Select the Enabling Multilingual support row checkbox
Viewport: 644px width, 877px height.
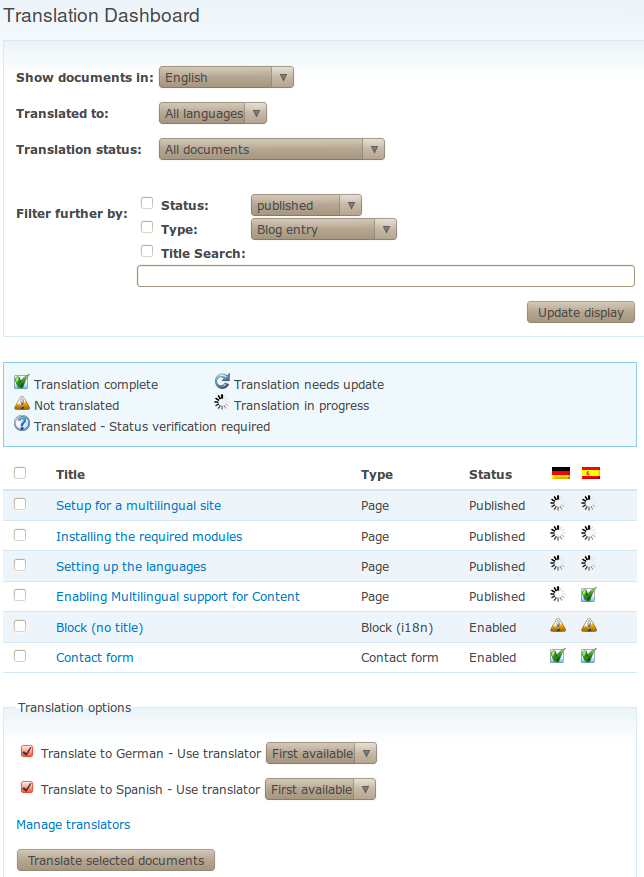tap(20, 595)
